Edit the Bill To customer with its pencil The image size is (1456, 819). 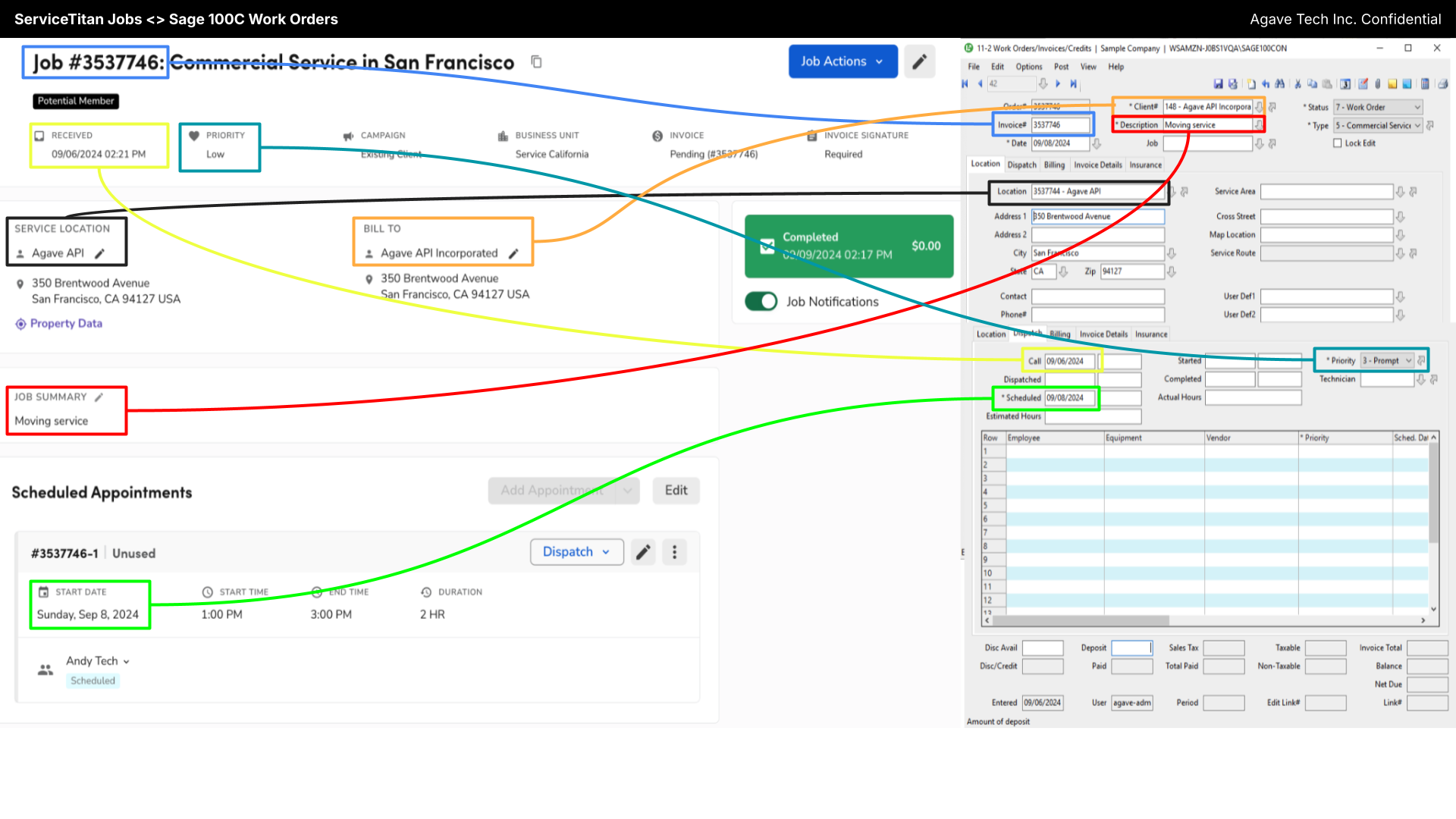click(x=513, y=253)
